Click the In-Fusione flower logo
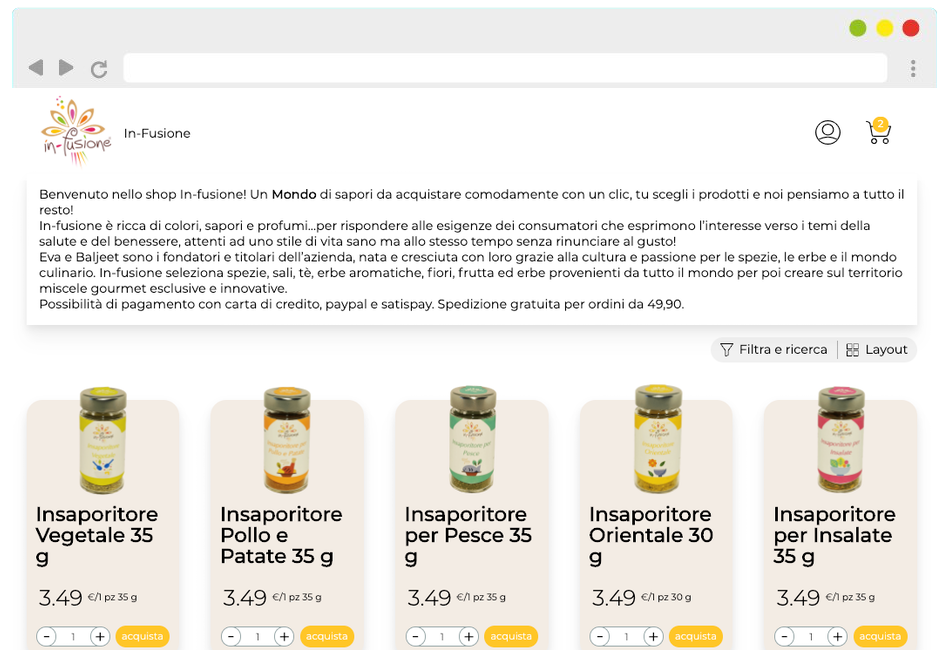The height and width of the screenshot is (650, 950). 76,131
